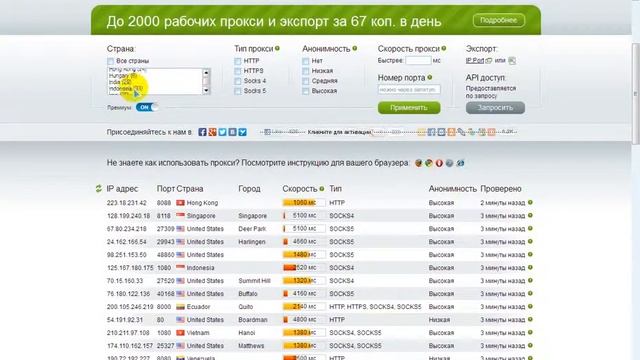Click speed bar in the 24.162.166.54 row
The image size is (640, 360).
304,242
